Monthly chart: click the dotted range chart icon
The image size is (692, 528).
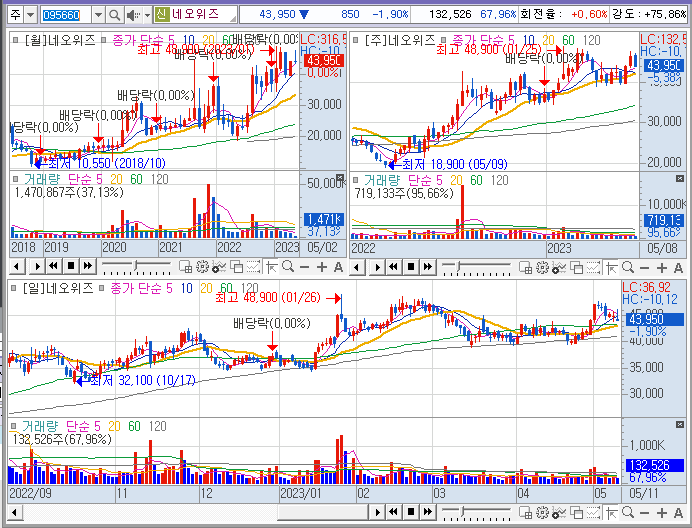point(253,267)
